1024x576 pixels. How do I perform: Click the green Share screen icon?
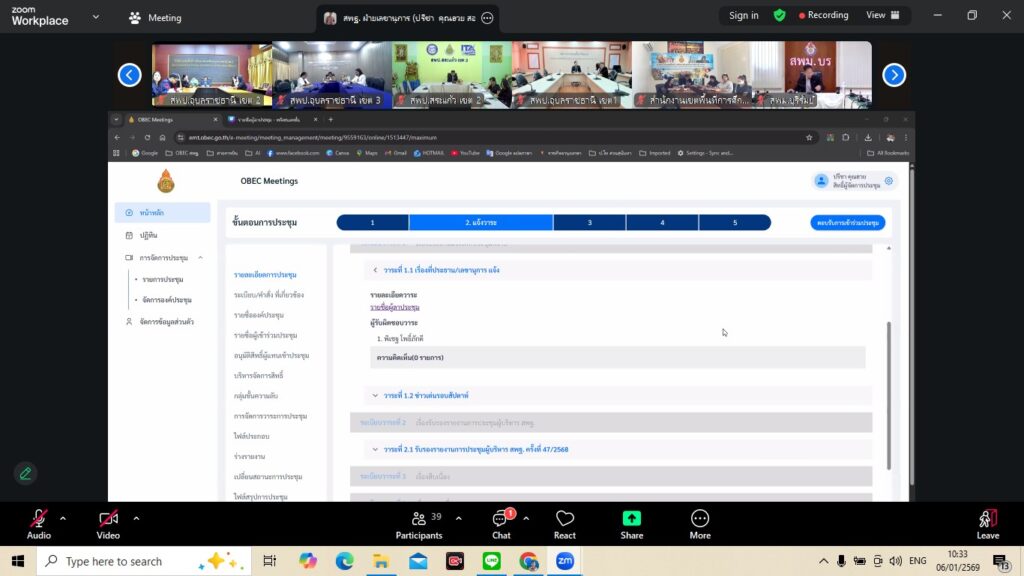(x=631, y=518)
